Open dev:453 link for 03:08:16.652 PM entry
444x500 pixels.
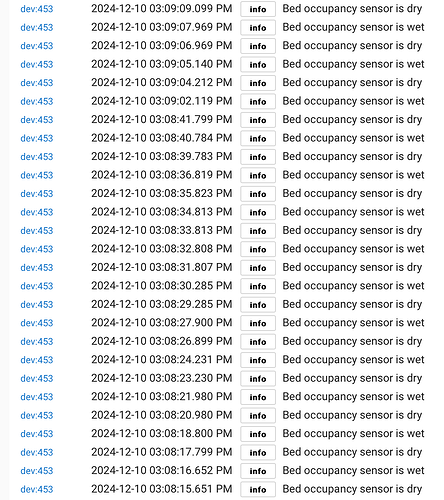coord(37,471)
